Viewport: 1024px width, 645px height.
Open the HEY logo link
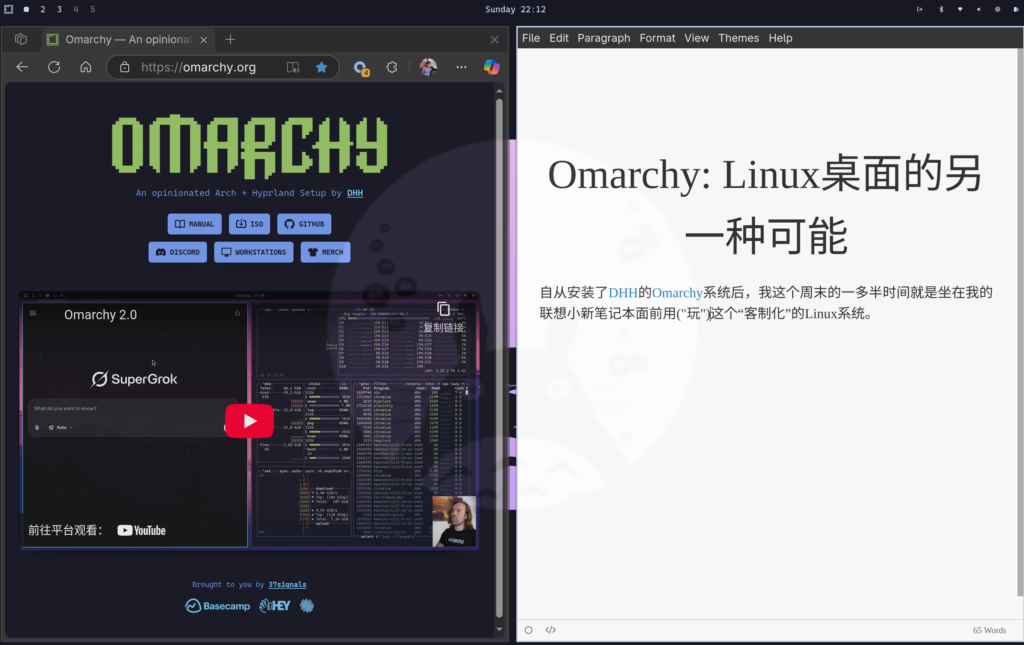[274, 606]
